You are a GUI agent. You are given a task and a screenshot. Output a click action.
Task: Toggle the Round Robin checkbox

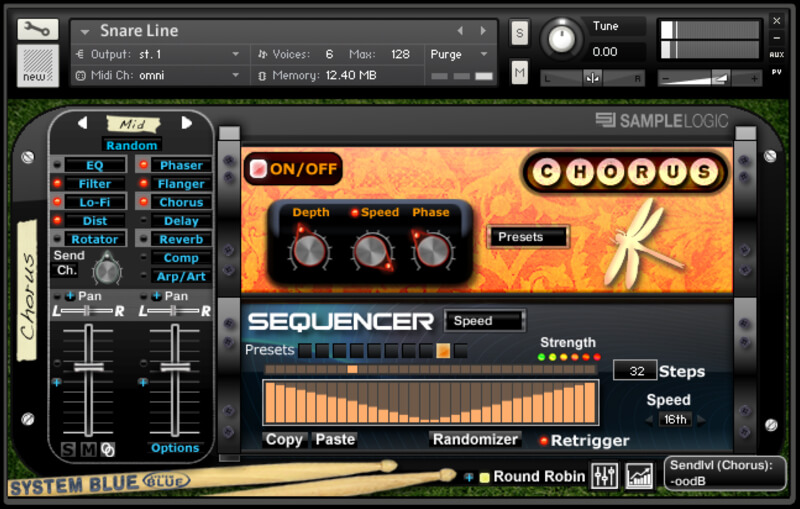(484, 477)
